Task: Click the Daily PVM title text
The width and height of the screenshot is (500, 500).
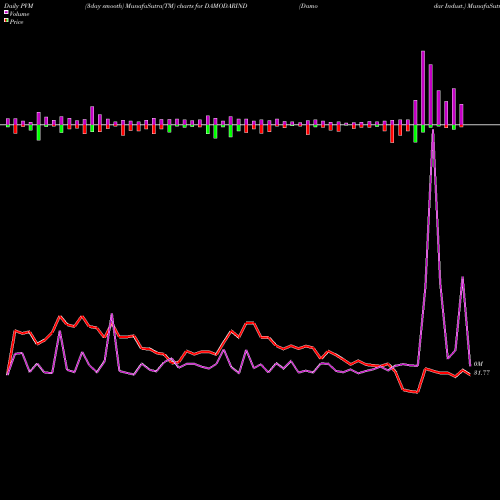Action: [x=19, y=6]
